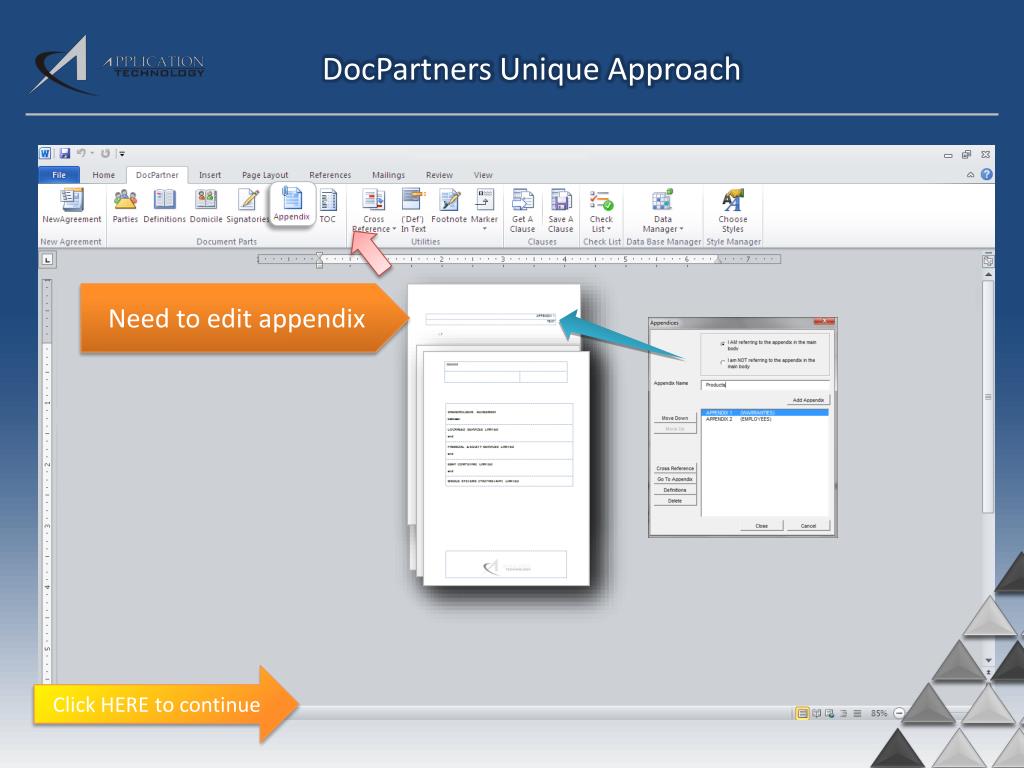Click the NewAgreement ribbon icon
The height and width of the screenshot is (768, 1024).
72,199
